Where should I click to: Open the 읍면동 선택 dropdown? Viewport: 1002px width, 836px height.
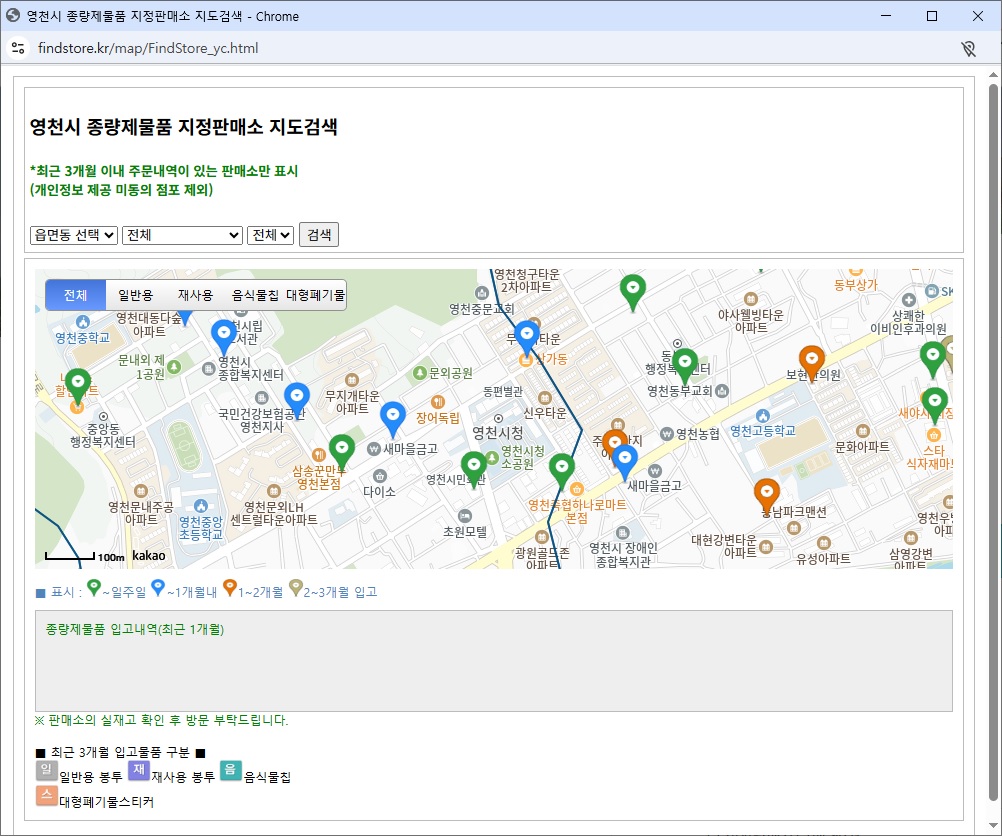(x=74, y=234)
